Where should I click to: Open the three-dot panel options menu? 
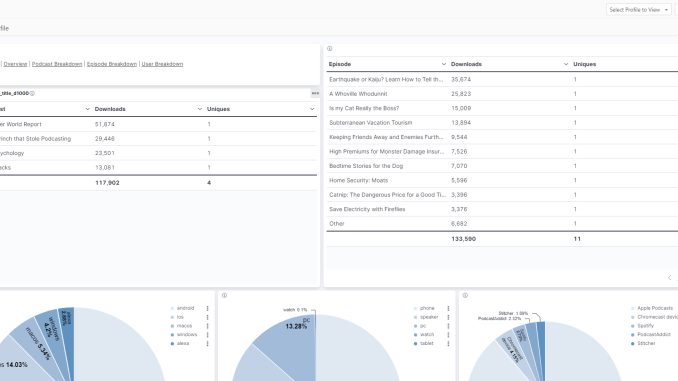point(315,93)
